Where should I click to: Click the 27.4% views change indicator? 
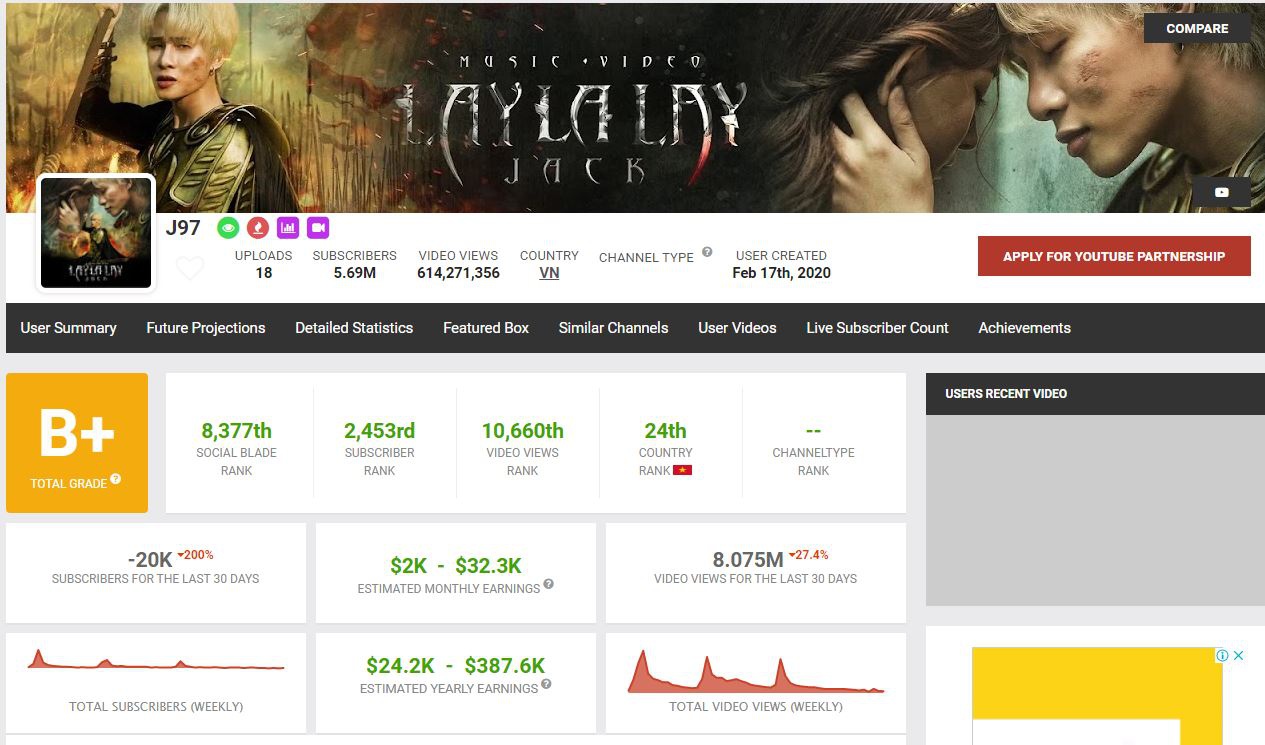coord(809,555)
